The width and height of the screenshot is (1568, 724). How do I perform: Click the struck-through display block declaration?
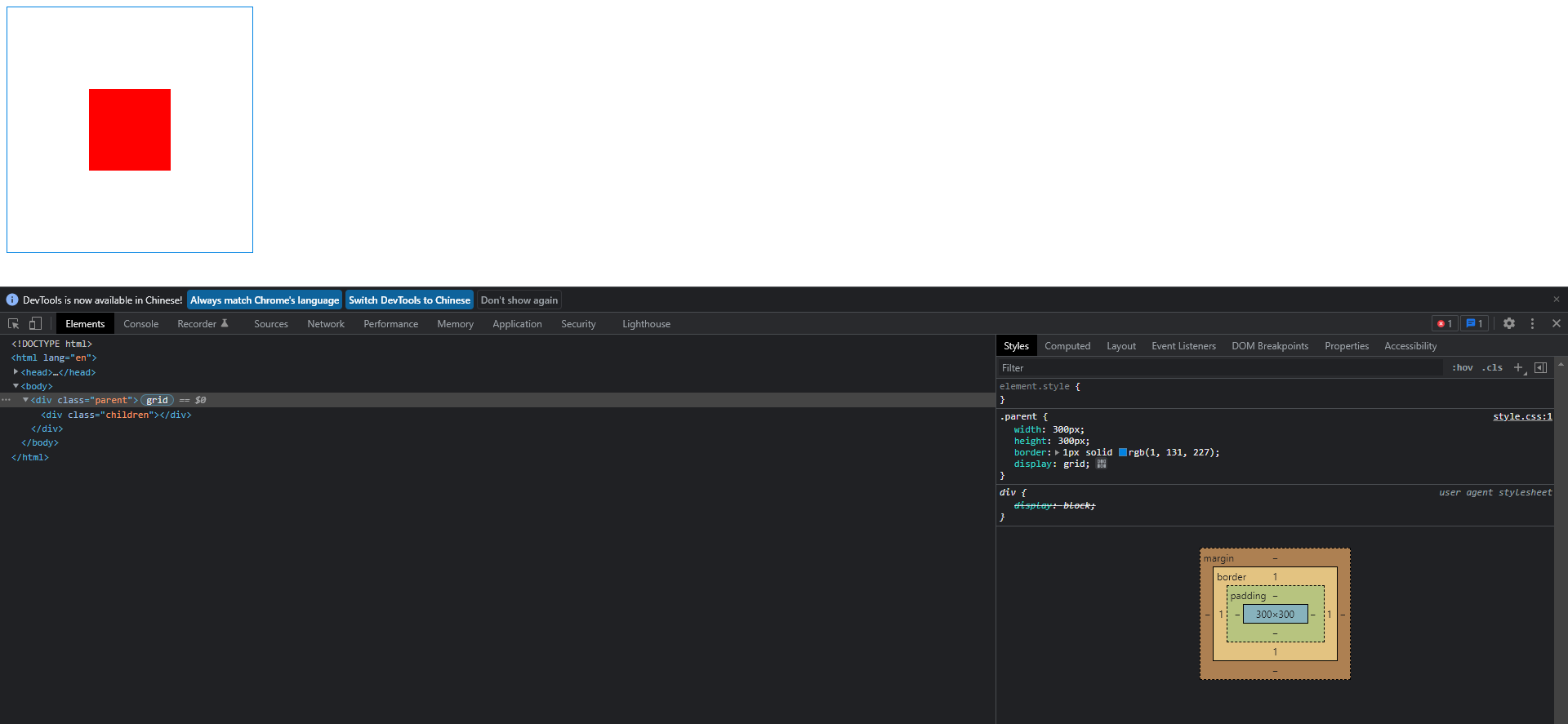1054,505
